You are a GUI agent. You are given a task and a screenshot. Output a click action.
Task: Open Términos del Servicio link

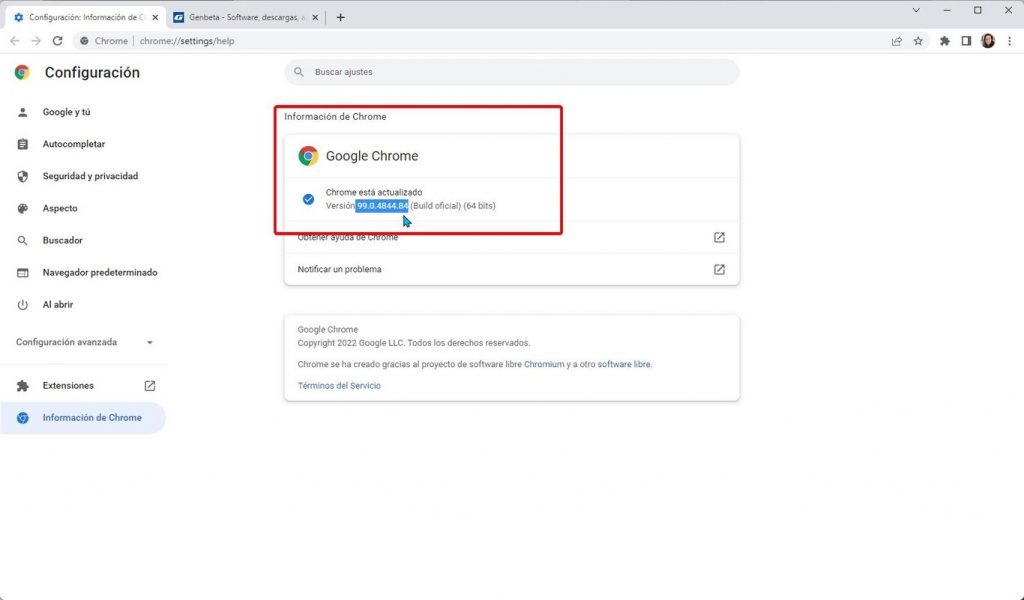(339, 385)
